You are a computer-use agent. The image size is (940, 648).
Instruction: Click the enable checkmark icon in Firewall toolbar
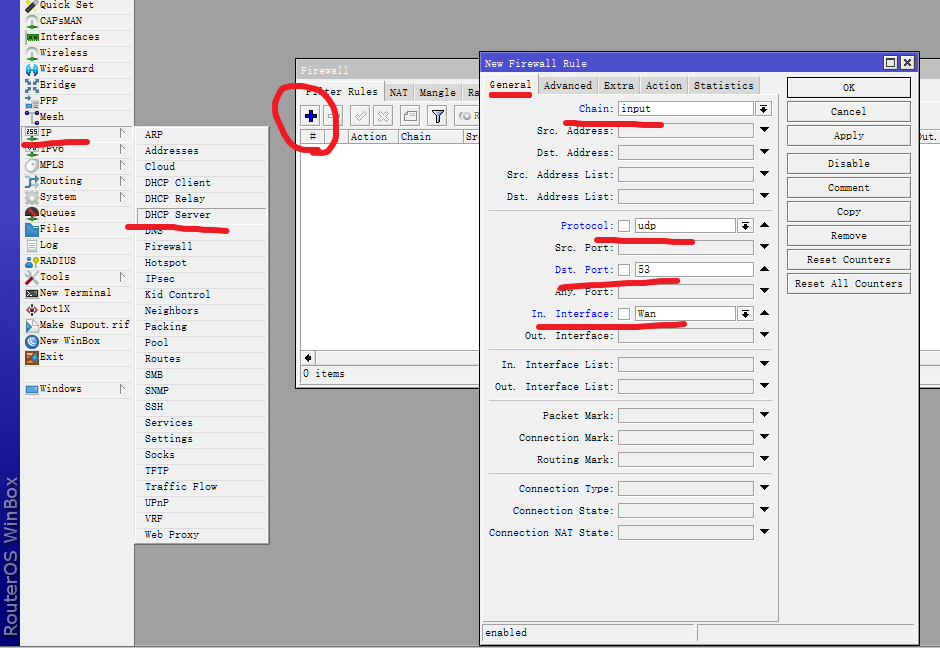pos(360,116)
